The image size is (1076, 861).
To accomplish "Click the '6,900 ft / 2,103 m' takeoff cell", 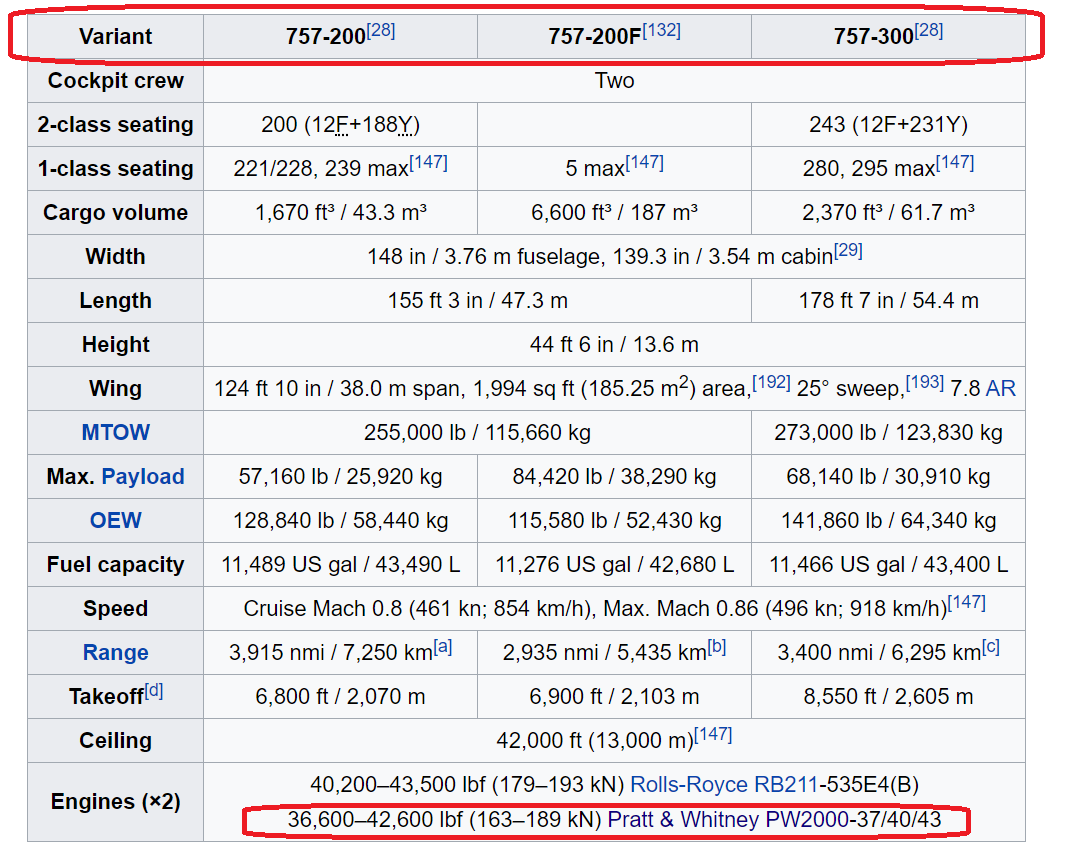I will pyautogui.click(x=614, y=696).
